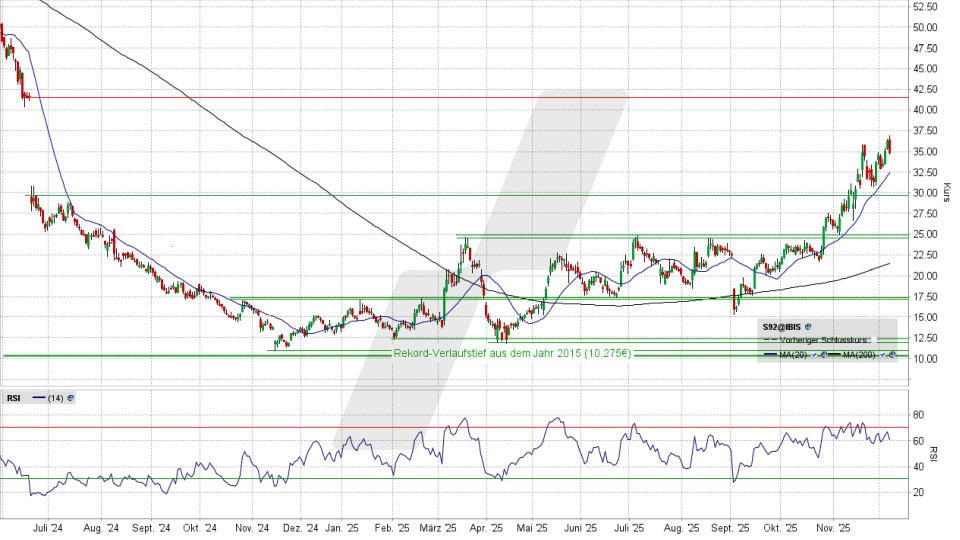This screenshot has height=540, width=960.
Task: Toggle the MA(200) checkbox
Action: pyautogui.click(x=882, y=355)
